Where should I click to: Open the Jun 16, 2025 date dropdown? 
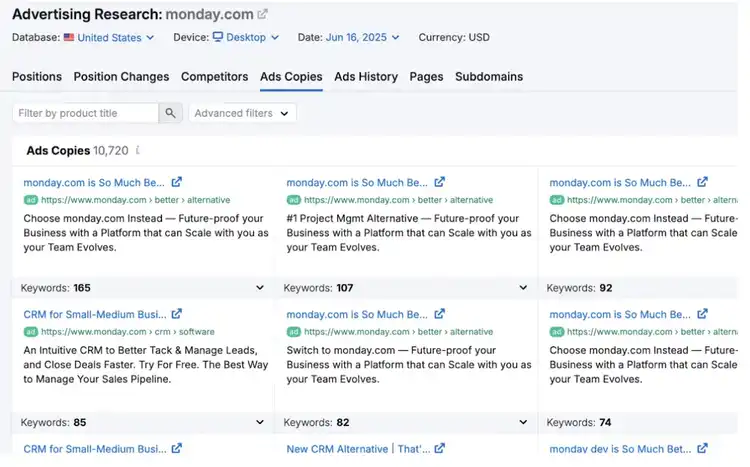click(362, 37)
